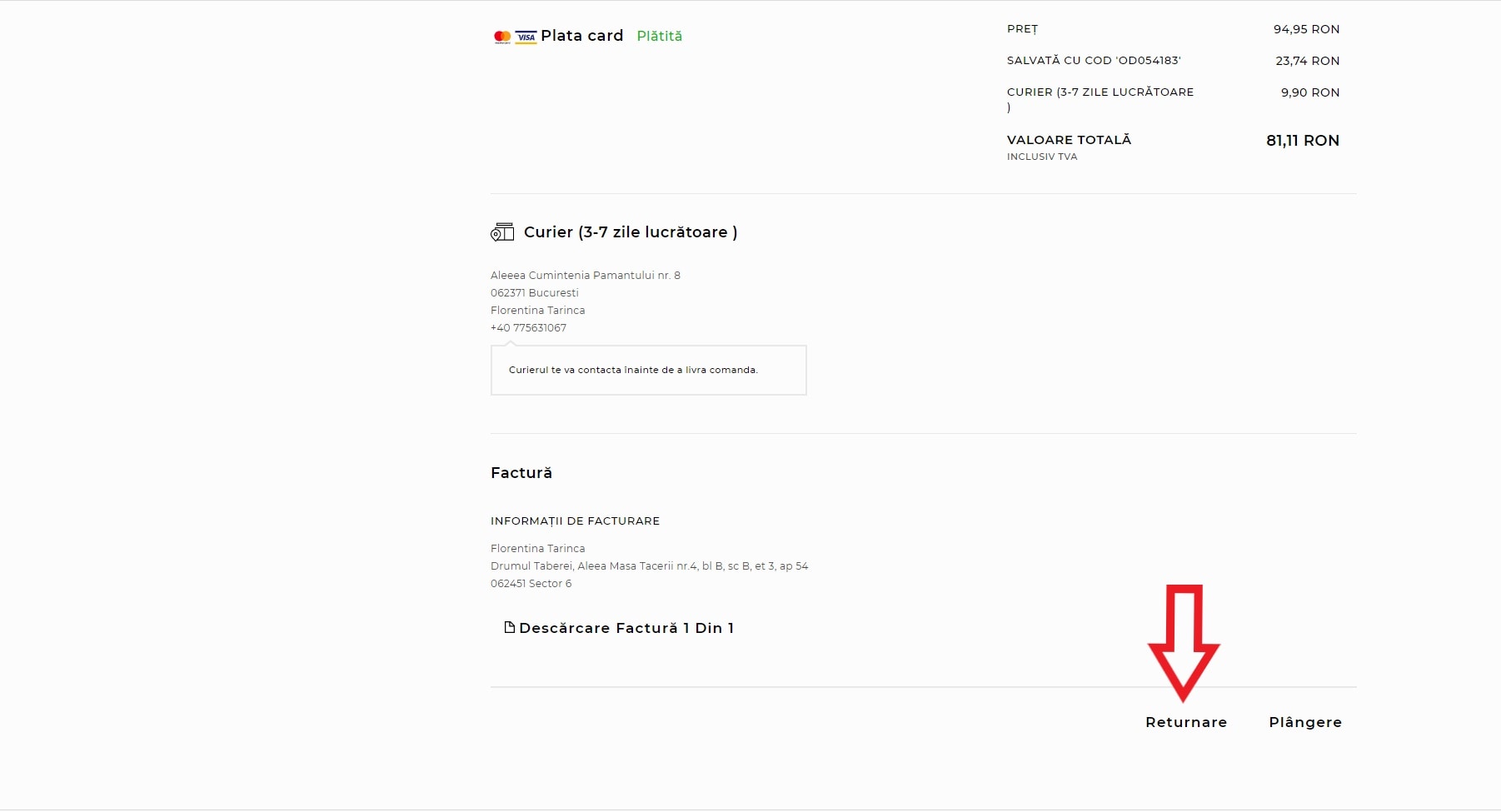This screenshot has height=812, width=1501.
Task: Click the Plata card heading
Action: click(582, 36)
